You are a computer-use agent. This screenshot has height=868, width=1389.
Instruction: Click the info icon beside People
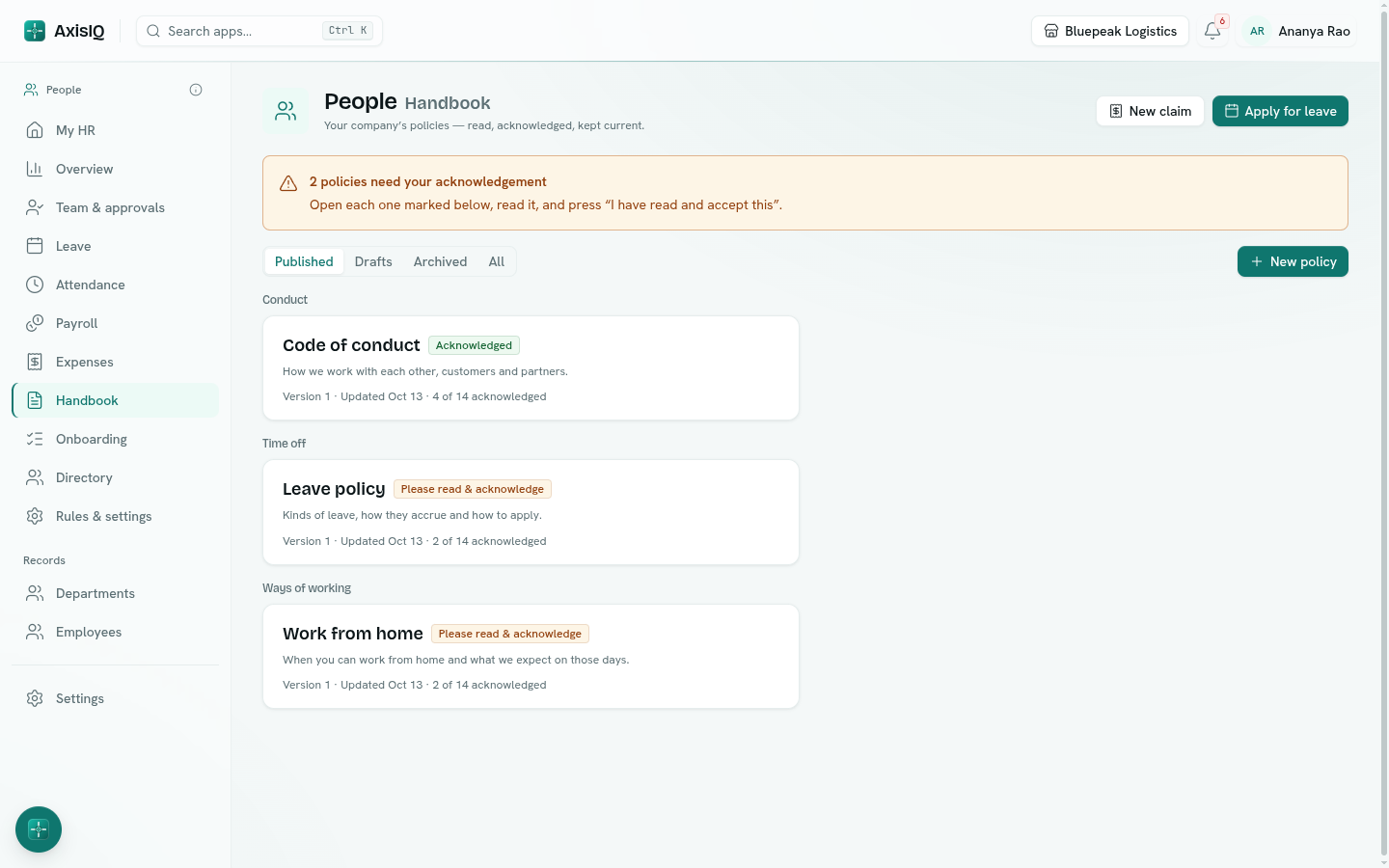click(196, 90)
